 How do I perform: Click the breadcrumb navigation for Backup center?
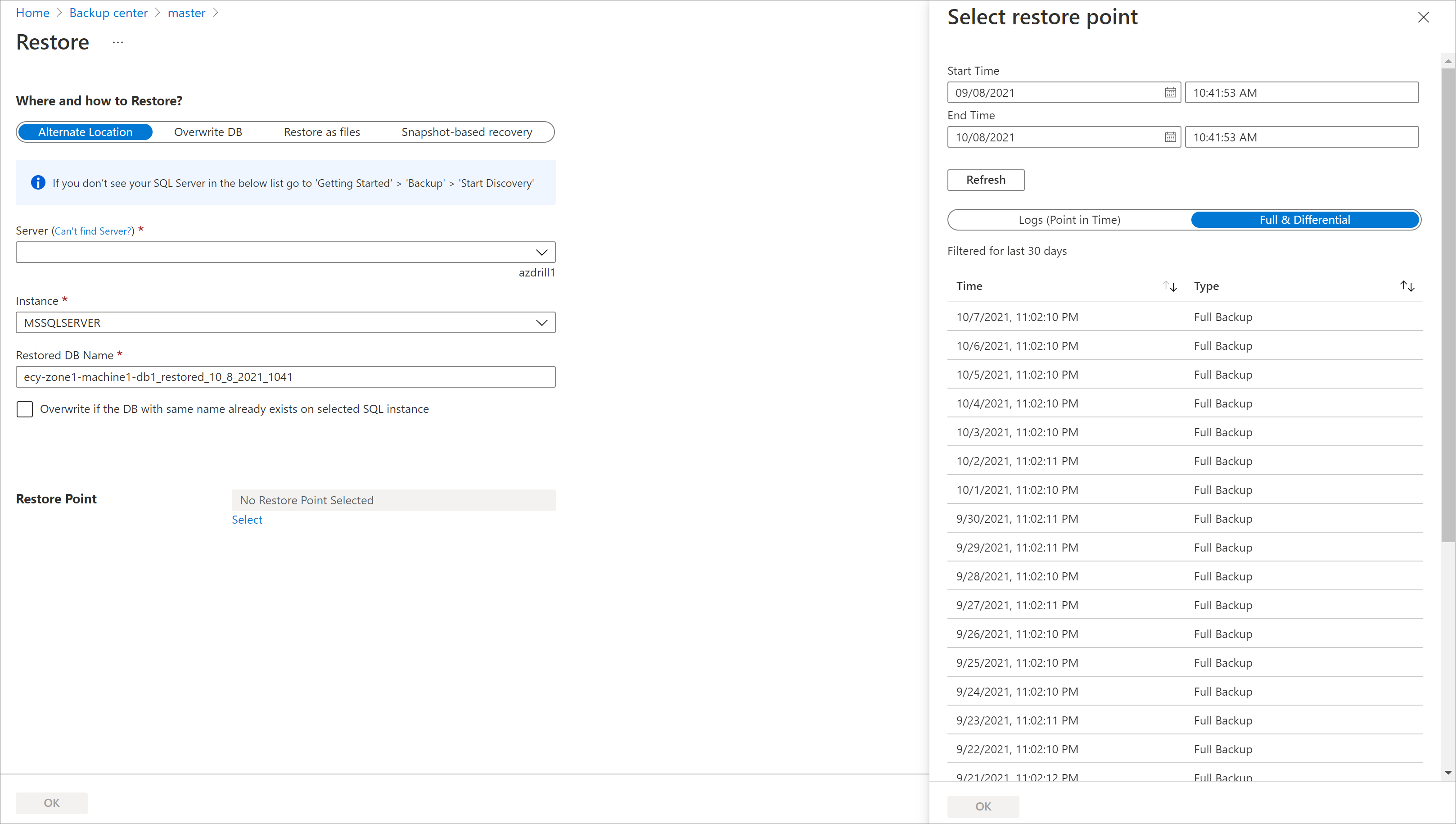[108, 12]
